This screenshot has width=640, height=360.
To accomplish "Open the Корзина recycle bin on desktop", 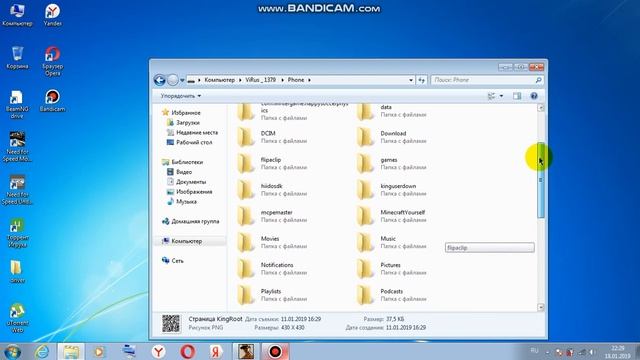I will (x=17, y=58).
